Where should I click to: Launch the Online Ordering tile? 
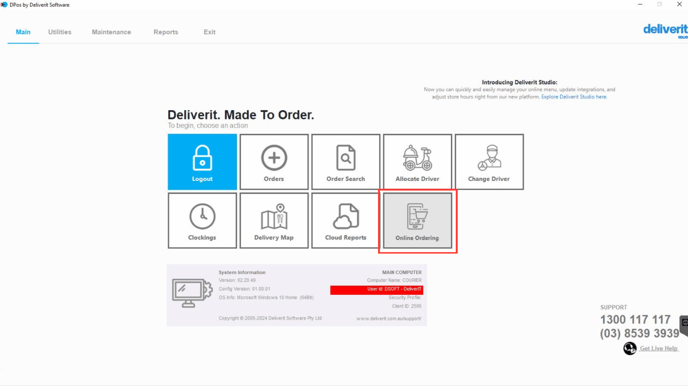tap(417, 221)
